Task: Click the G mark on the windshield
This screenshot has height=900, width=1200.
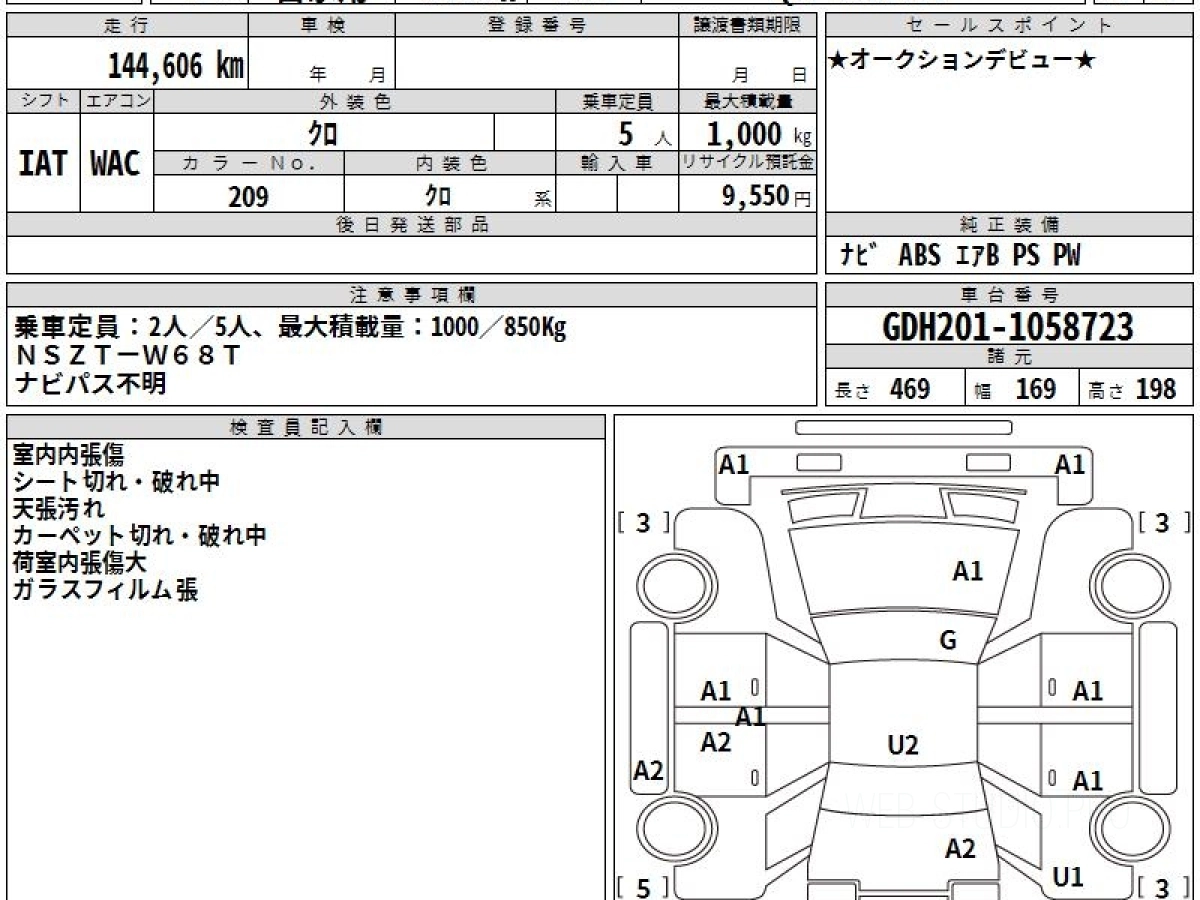Action: 948,641
